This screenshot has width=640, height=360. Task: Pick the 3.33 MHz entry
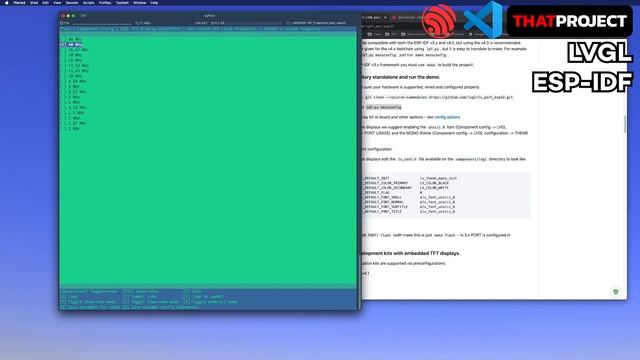[x=74, y=108]
